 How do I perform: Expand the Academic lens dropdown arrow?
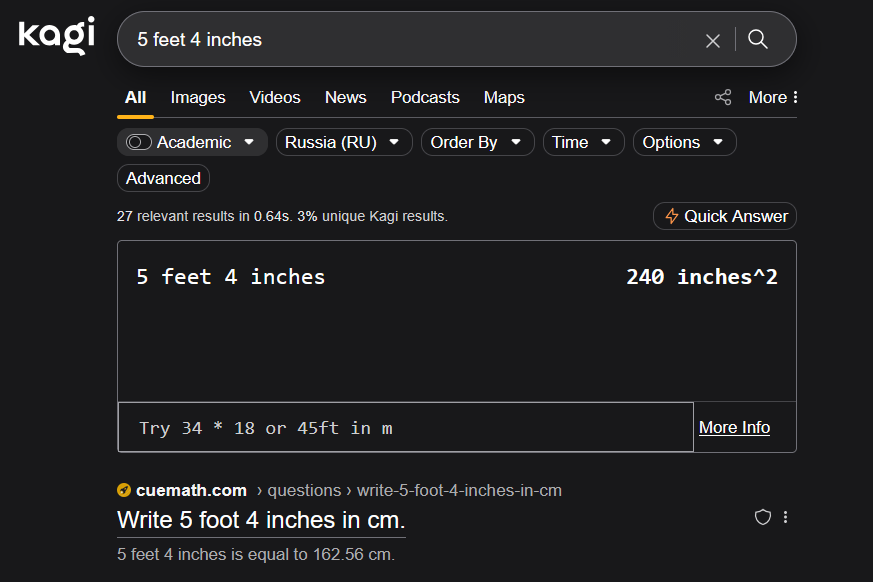tap(249, 142)
